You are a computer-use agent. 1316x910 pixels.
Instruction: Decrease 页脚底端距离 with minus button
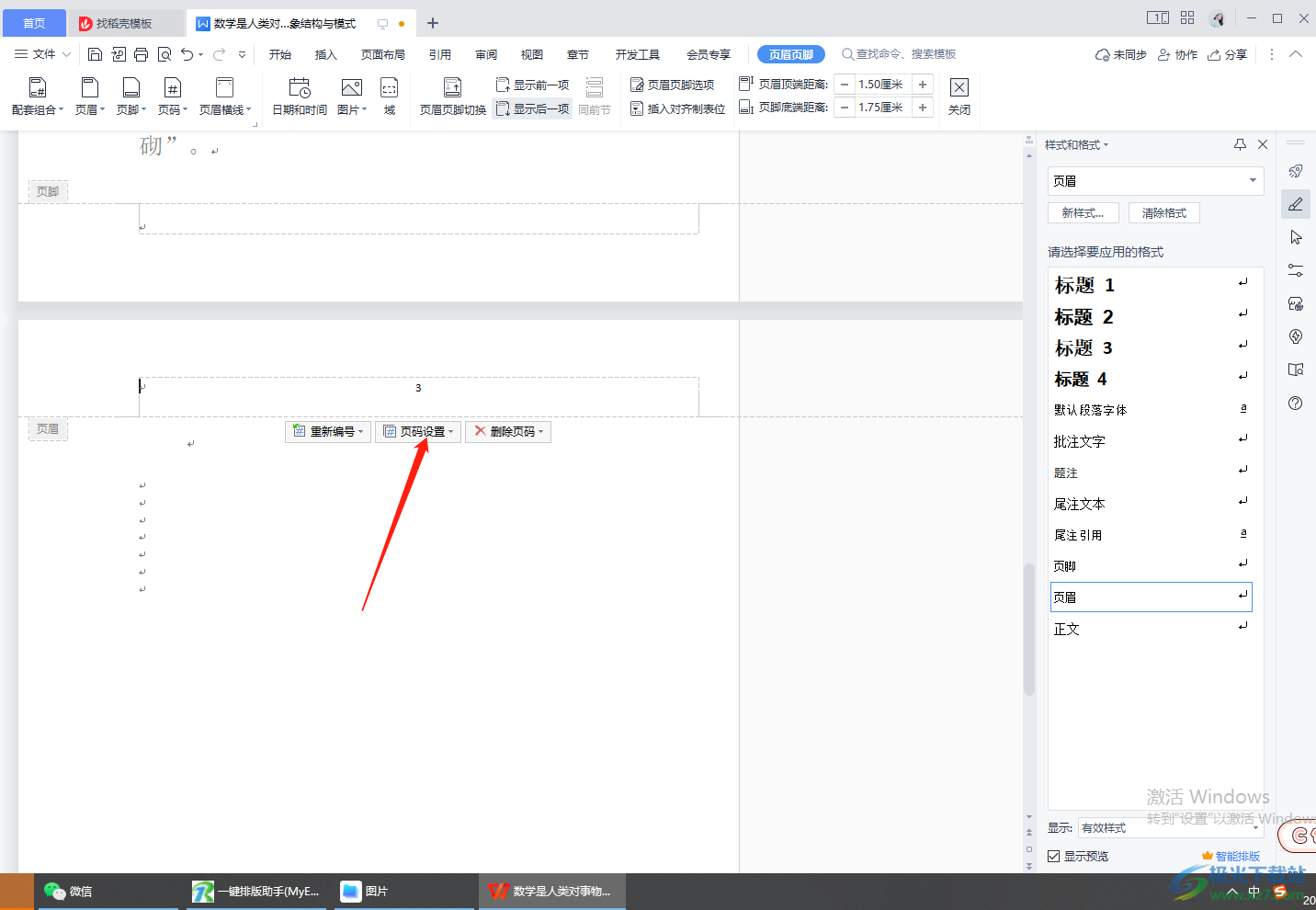[845, 108]
